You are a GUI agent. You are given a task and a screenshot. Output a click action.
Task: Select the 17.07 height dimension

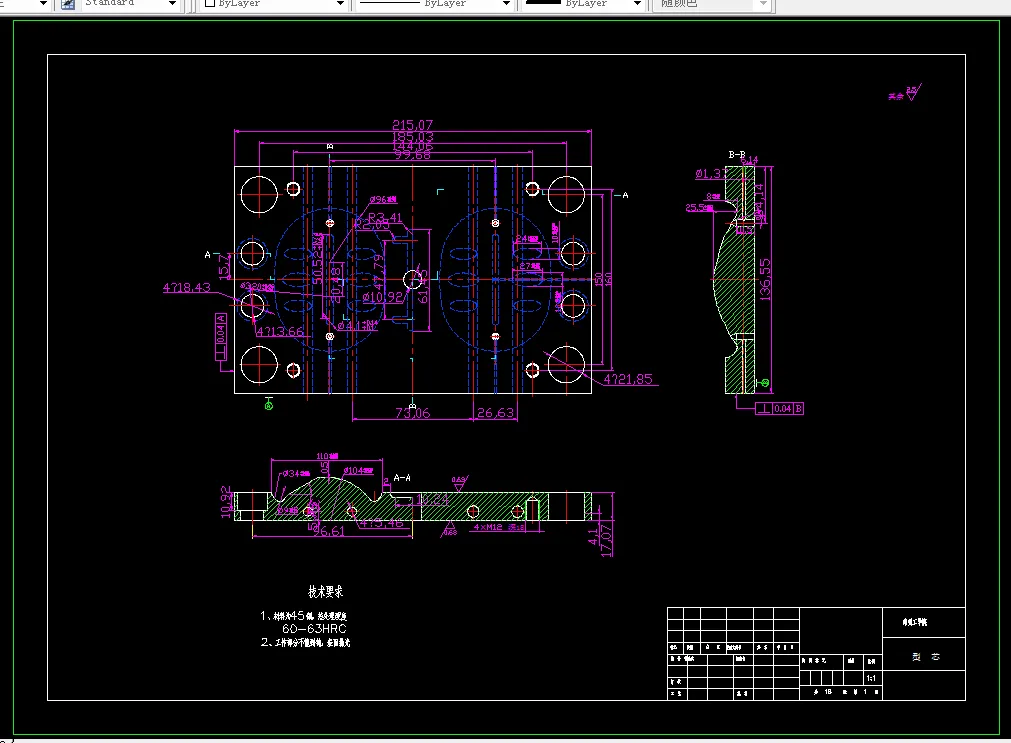[x=606, y=540]
